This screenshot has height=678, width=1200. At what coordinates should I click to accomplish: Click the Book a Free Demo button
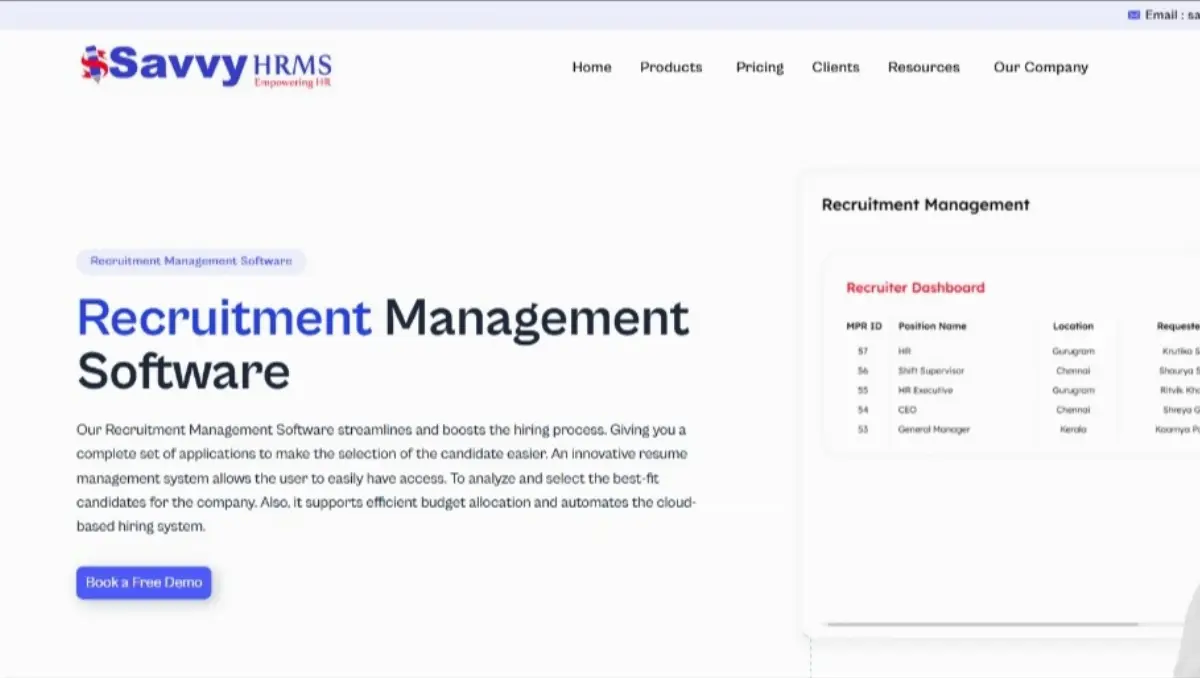click(144, 582)
